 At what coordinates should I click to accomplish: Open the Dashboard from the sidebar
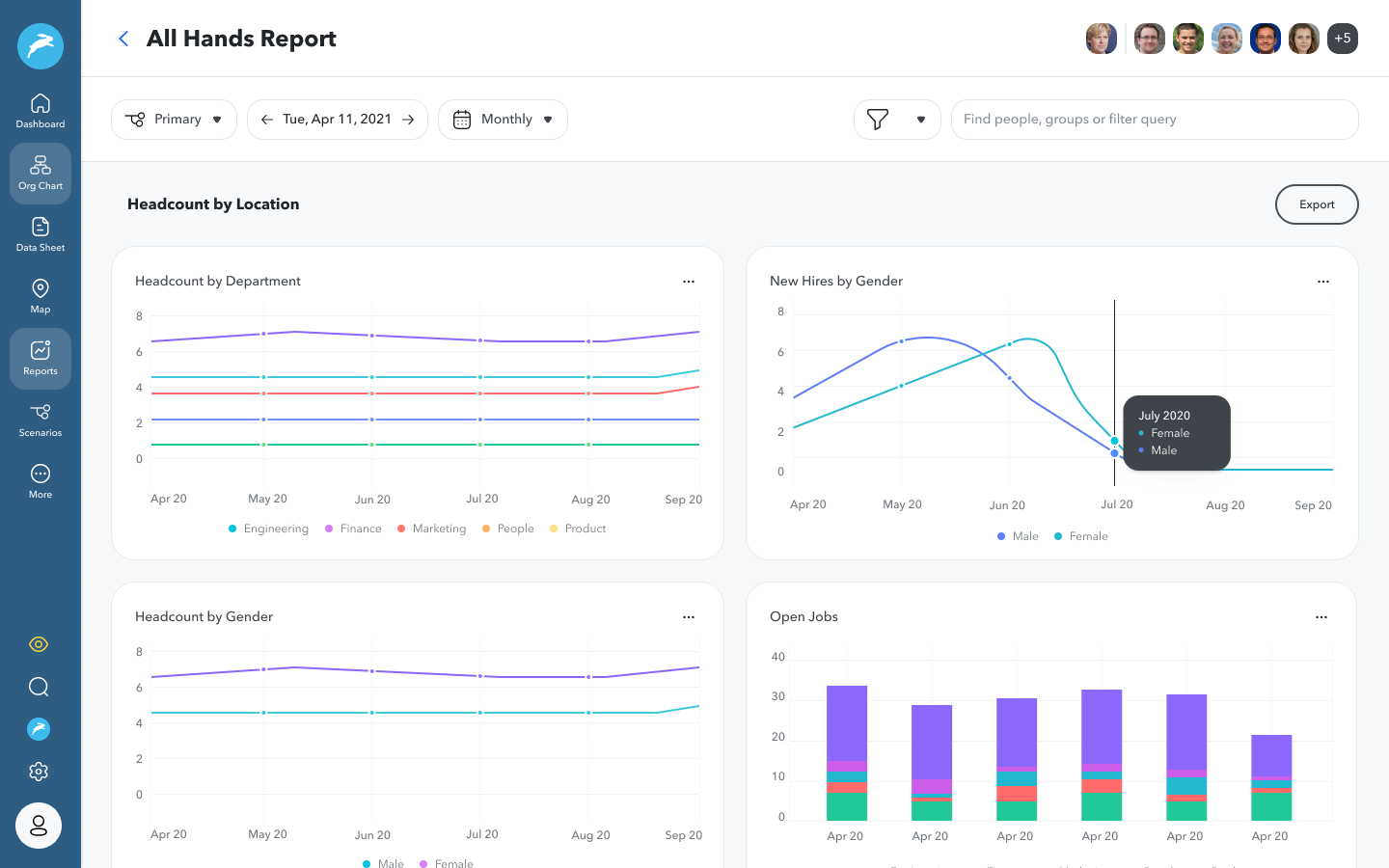coord(40,109)
